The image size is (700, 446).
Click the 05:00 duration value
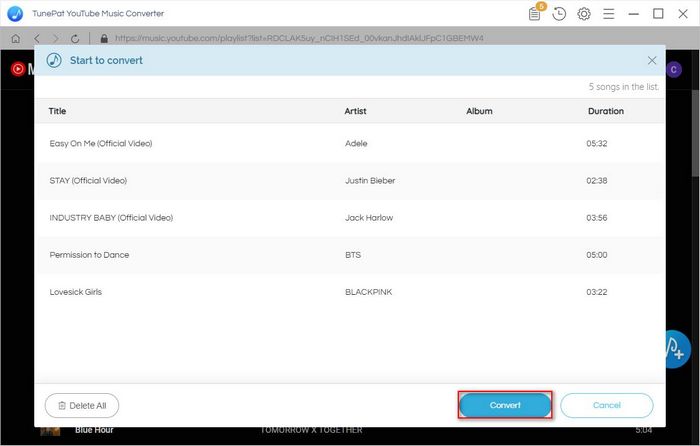(x=596, y=254)
